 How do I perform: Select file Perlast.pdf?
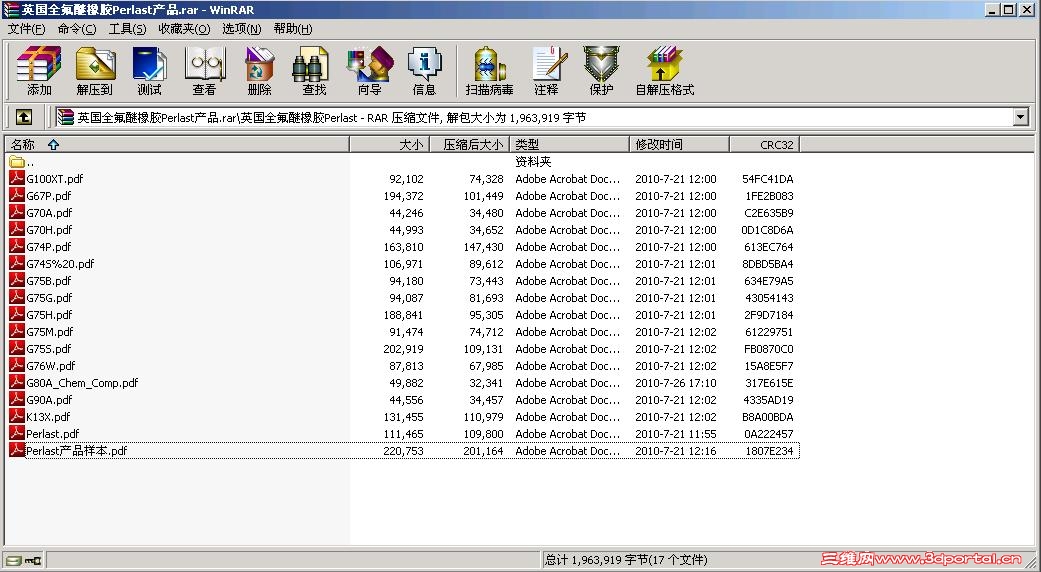click(52, 434)
